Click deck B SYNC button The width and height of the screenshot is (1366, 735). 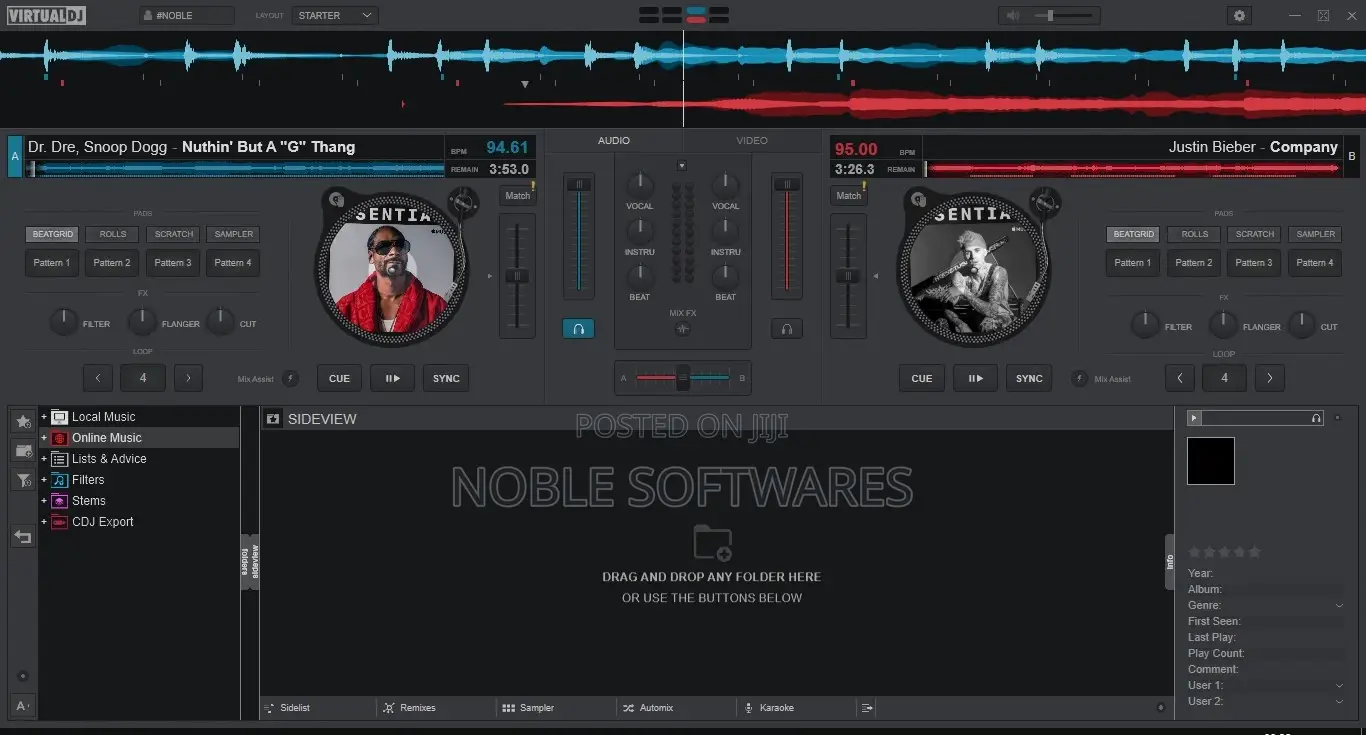(x=1029, y=378)
